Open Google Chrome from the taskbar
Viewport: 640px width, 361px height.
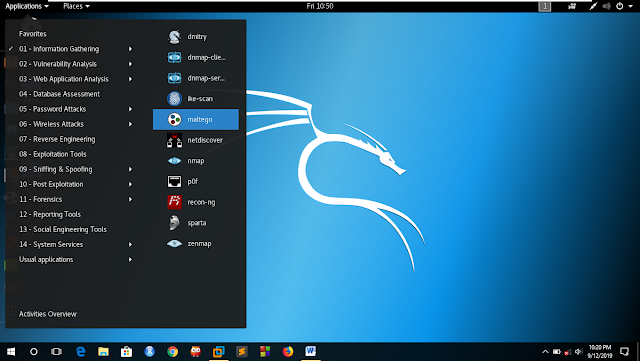173,352
